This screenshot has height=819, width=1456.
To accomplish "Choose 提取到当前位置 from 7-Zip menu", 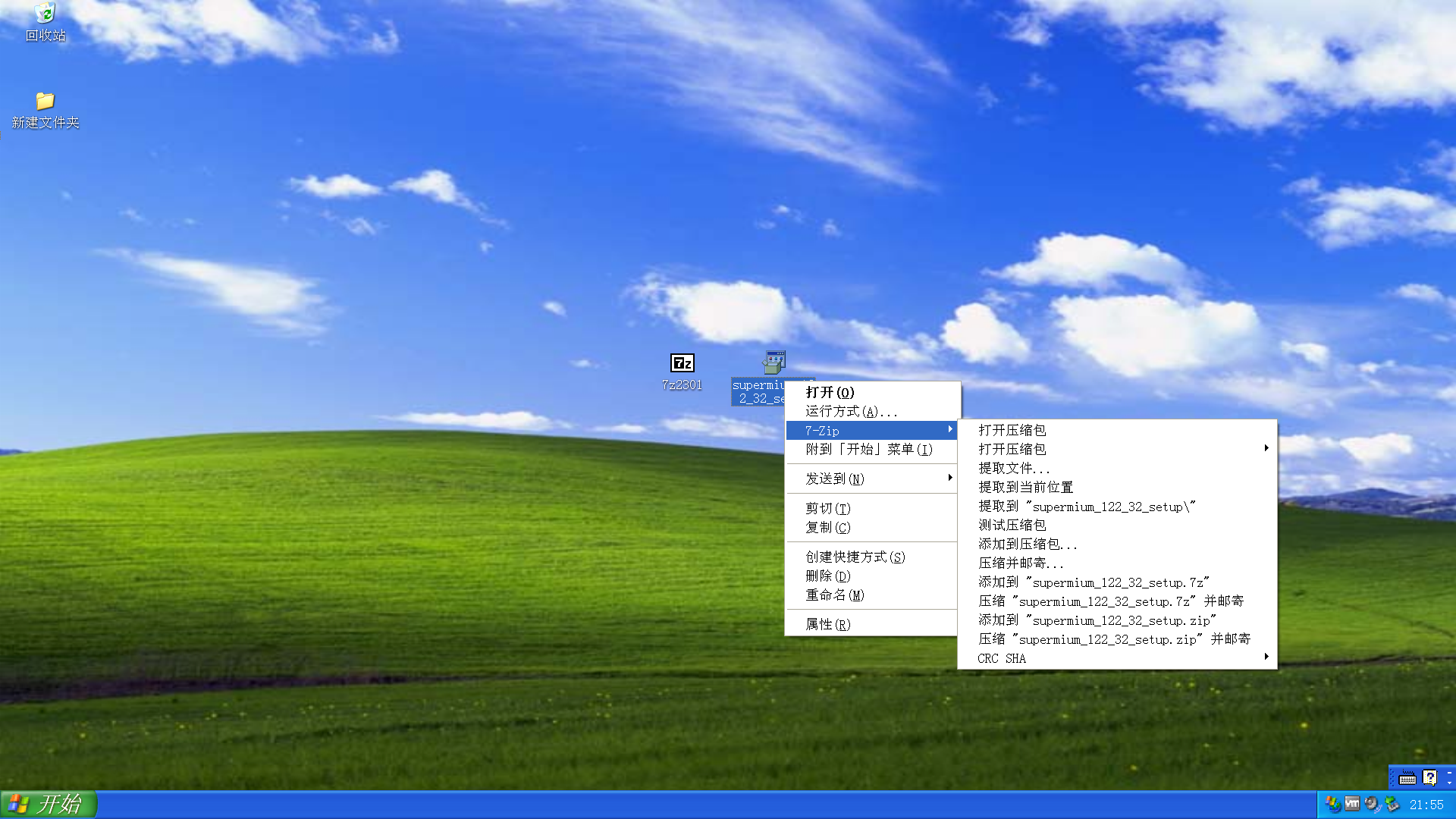I will pos(1025,487).
